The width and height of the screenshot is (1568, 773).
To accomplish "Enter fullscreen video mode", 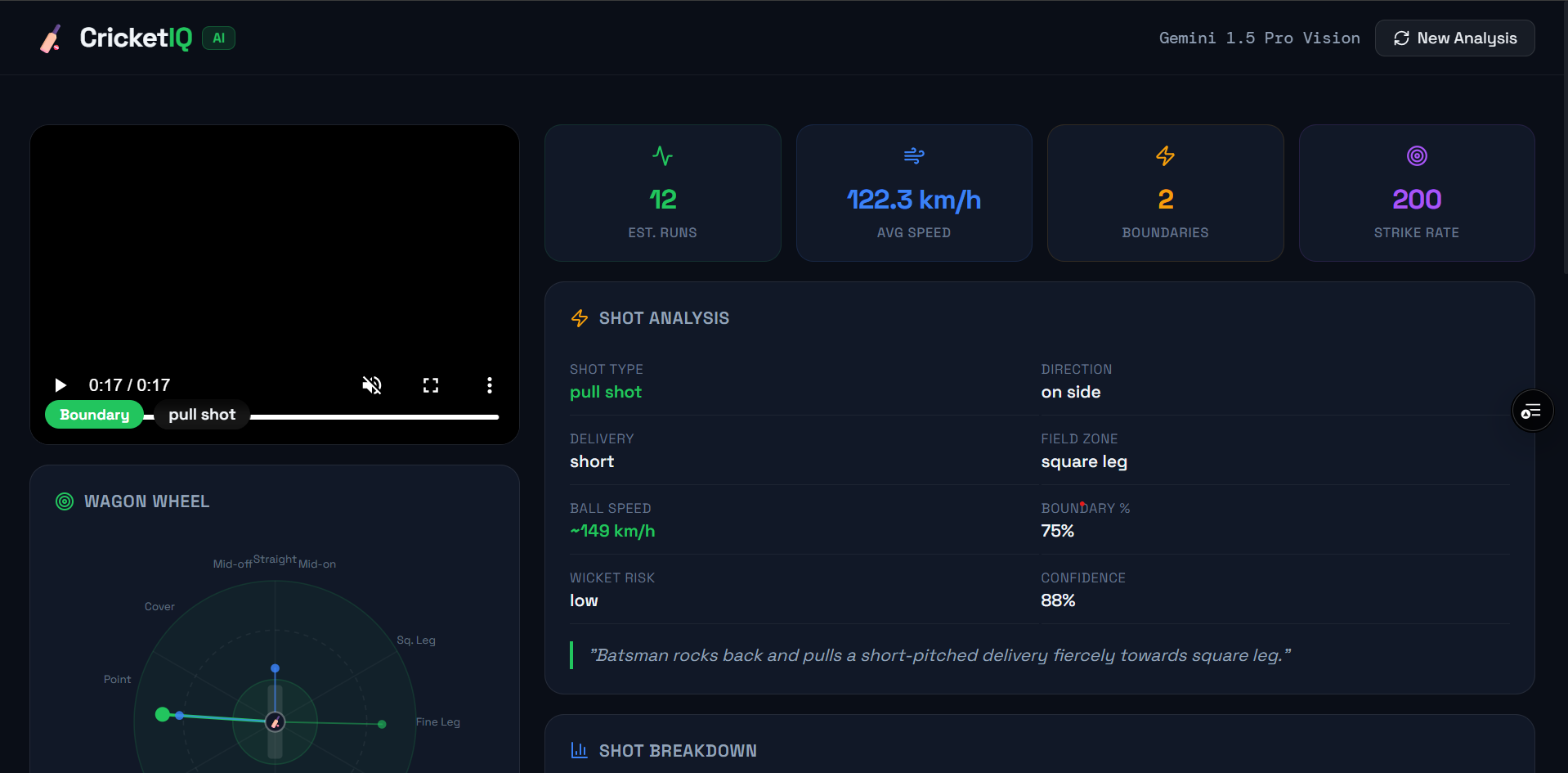I will (431, 385).
